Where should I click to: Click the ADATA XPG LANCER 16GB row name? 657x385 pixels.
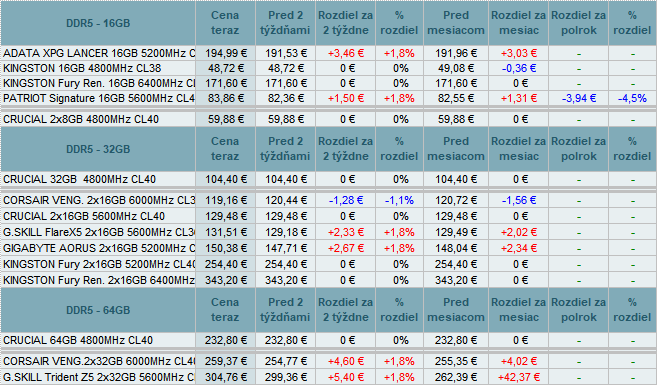(99, 53)
